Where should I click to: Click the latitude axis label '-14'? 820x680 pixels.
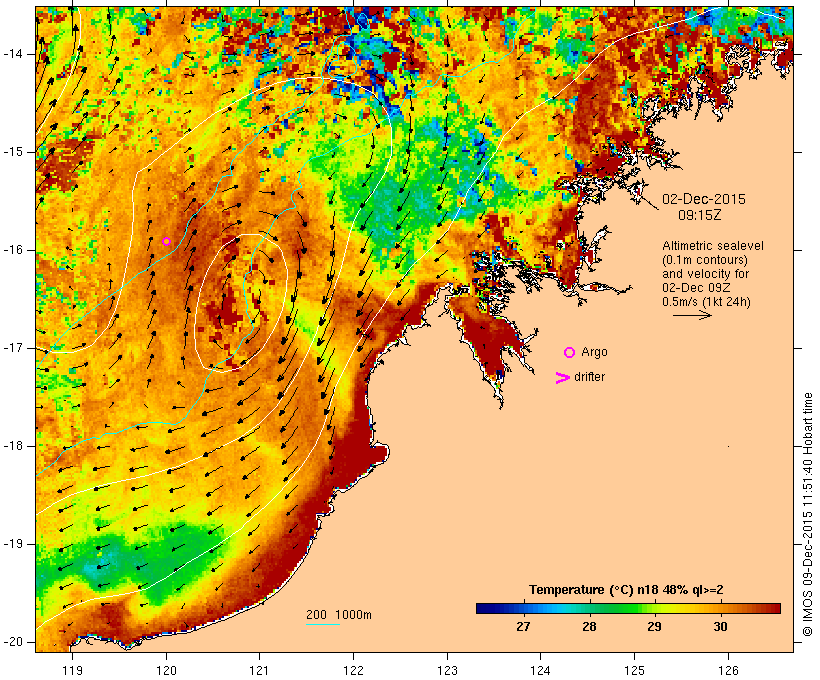[13, 54]
